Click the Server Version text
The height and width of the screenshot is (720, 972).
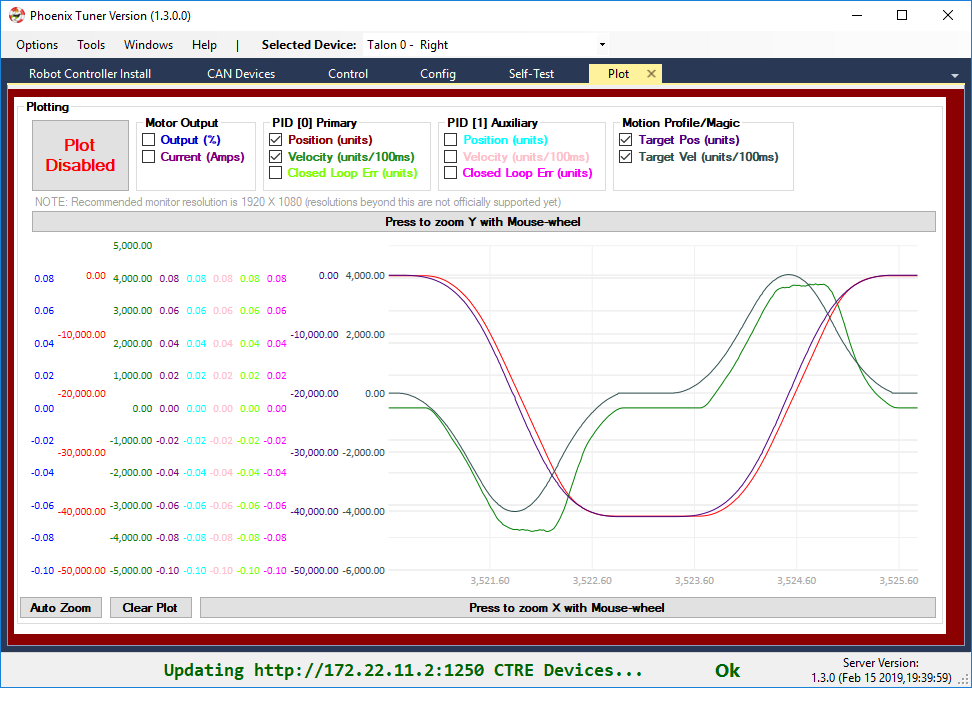point(881,670)
